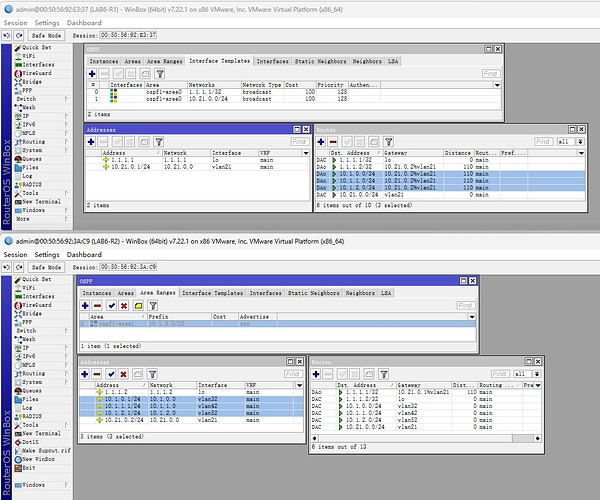This screenshot has height=500, width=600.
Task: Click Remove icon in LAB6-R2 OSPF window
Action: tap(97, 305)
